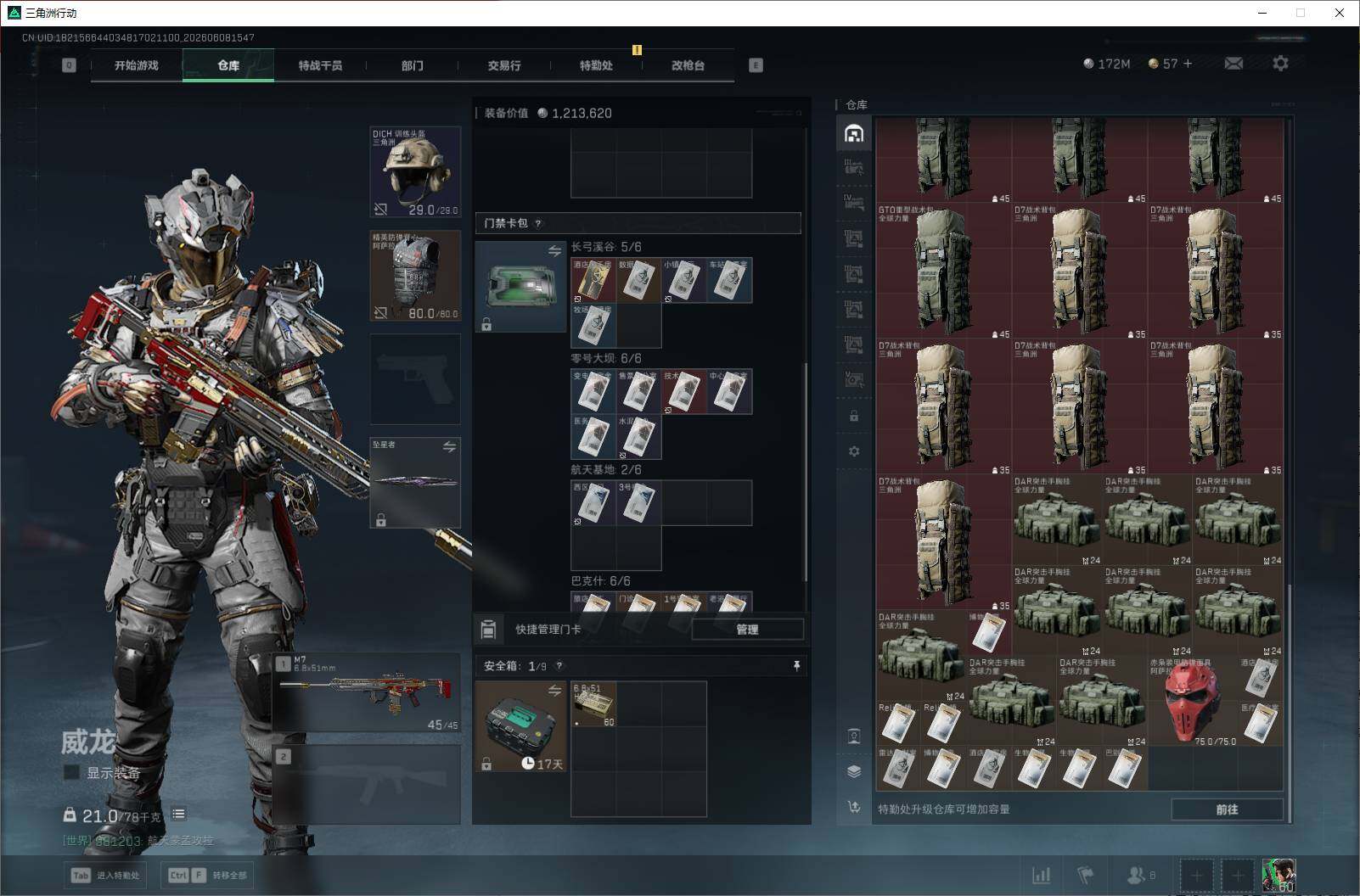Click the swap icon on the keycard case
This screenshot has width=1360, height=896.
tap(554, 251)
